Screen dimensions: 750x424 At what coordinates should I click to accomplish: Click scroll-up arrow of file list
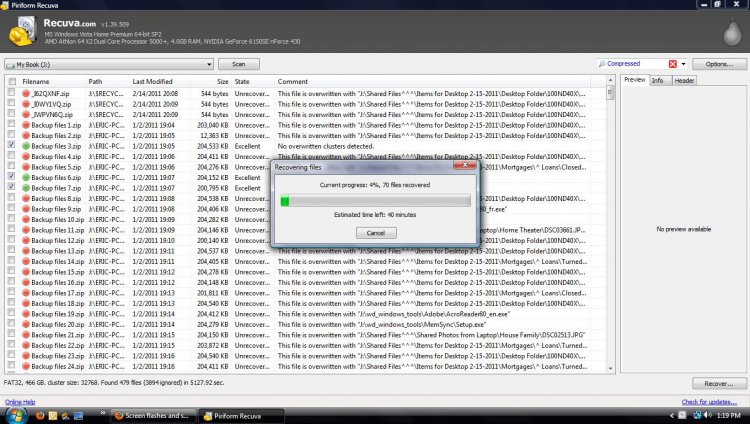click(x=610, y=80)
